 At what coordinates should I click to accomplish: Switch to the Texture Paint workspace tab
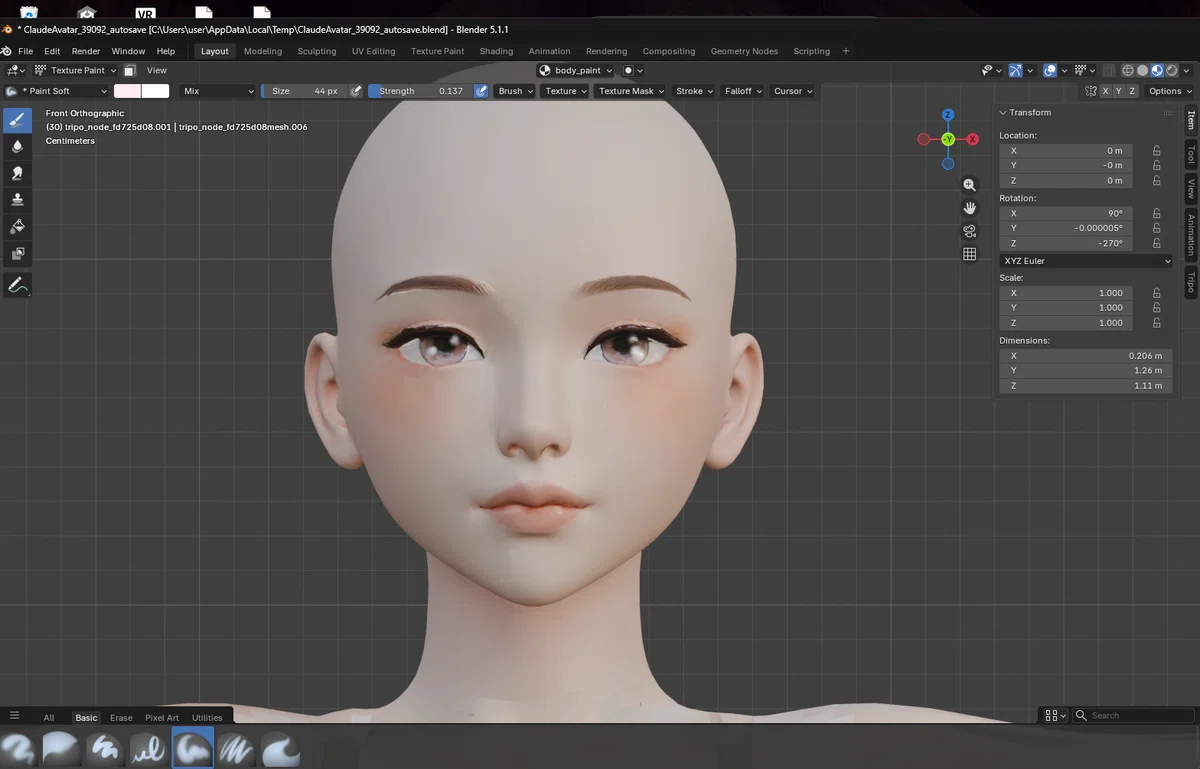pyautogui.click(x=438, y=51)
